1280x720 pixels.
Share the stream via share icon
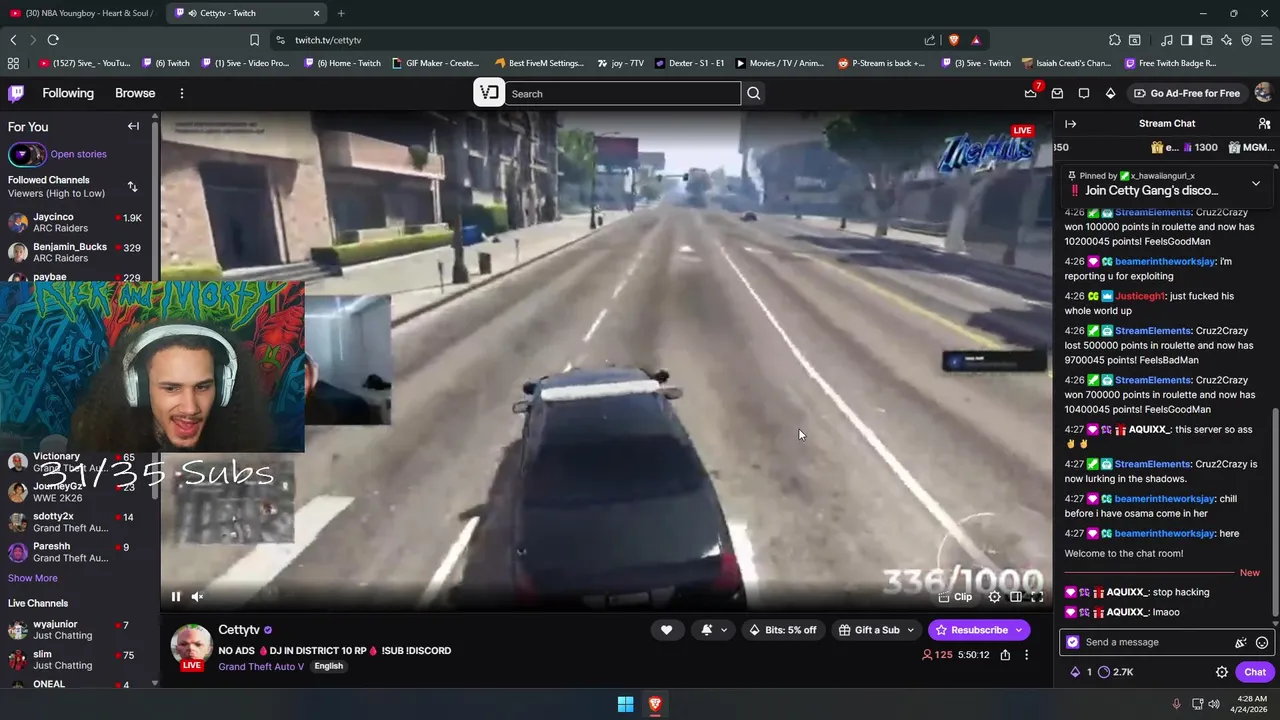pyautogui.click(x=1005, y=655)
